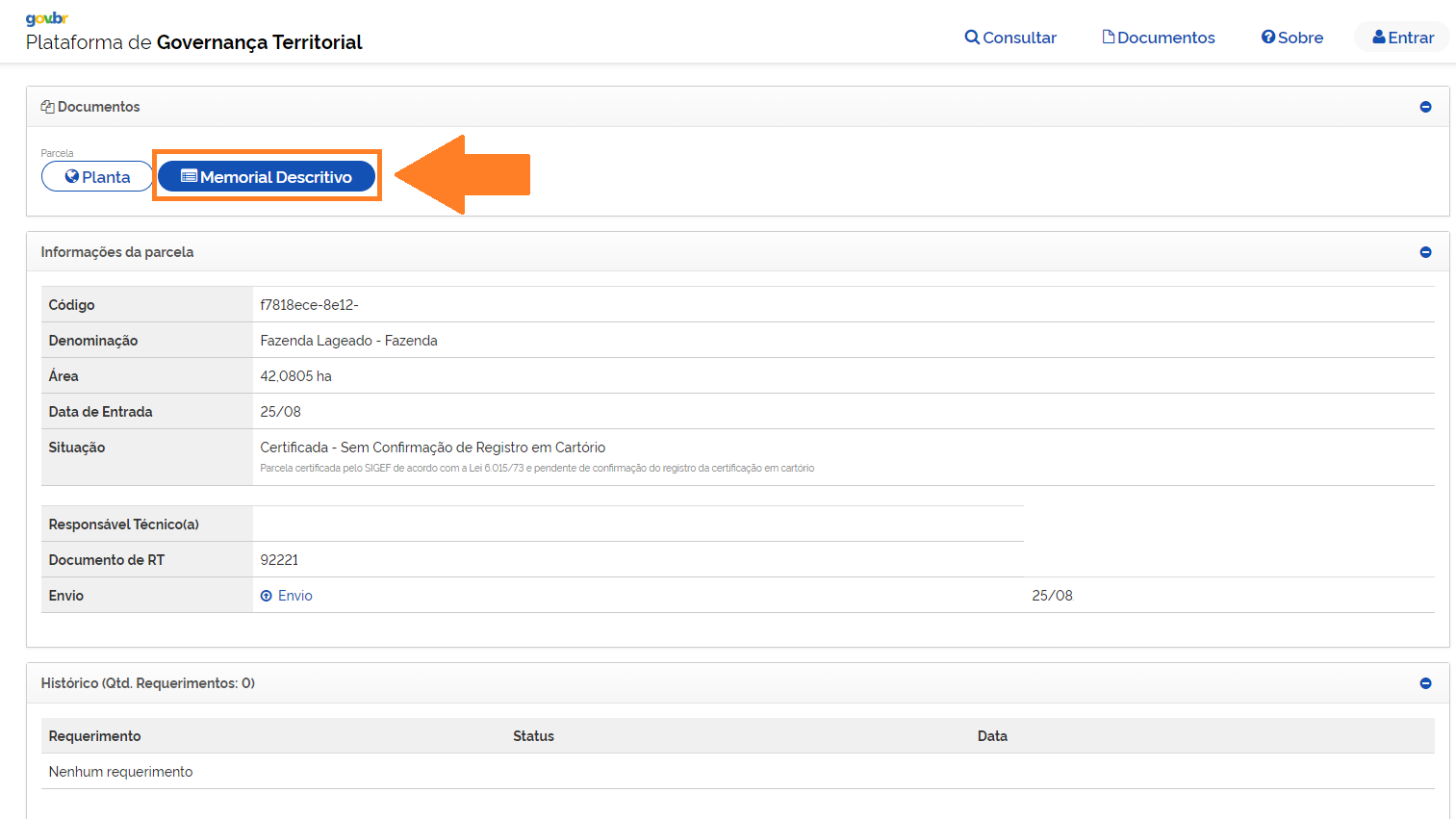Viewport: 1456px width, 819px height.
Task: Open the Memorial Descritivo document
Action: [267, 177]
